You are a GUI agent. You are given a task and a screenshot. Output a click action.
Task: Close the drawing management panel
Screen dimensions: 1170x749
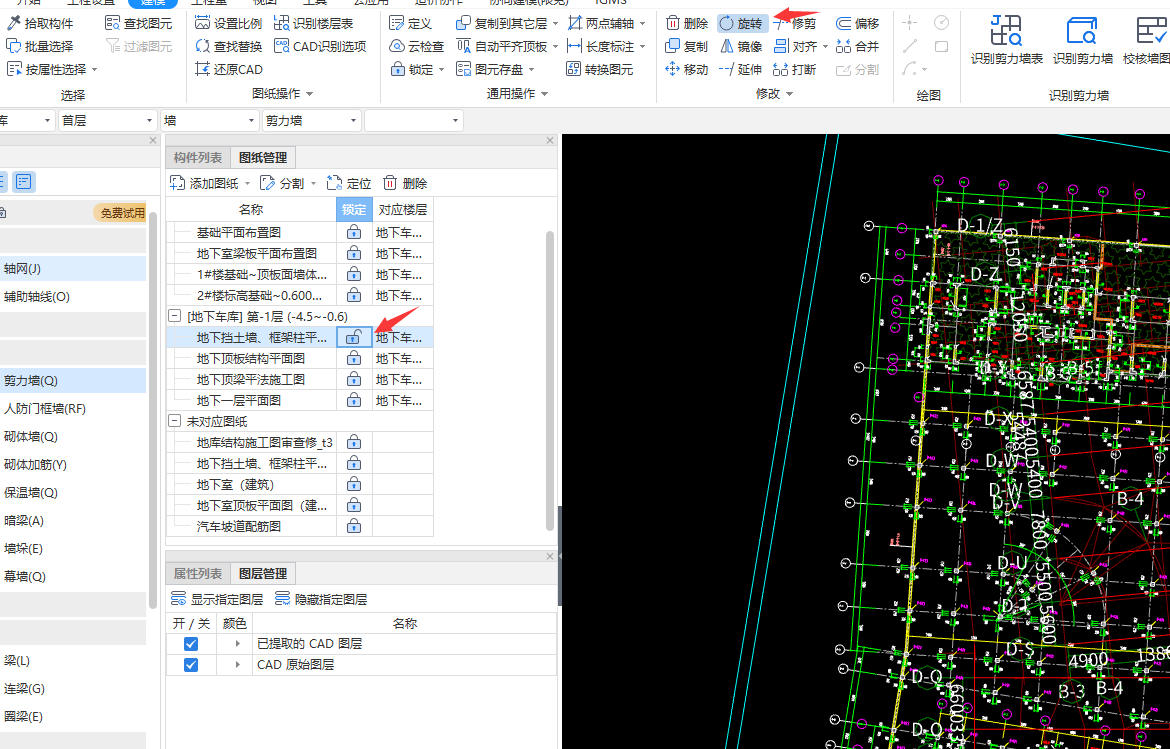tap(551, 140)
